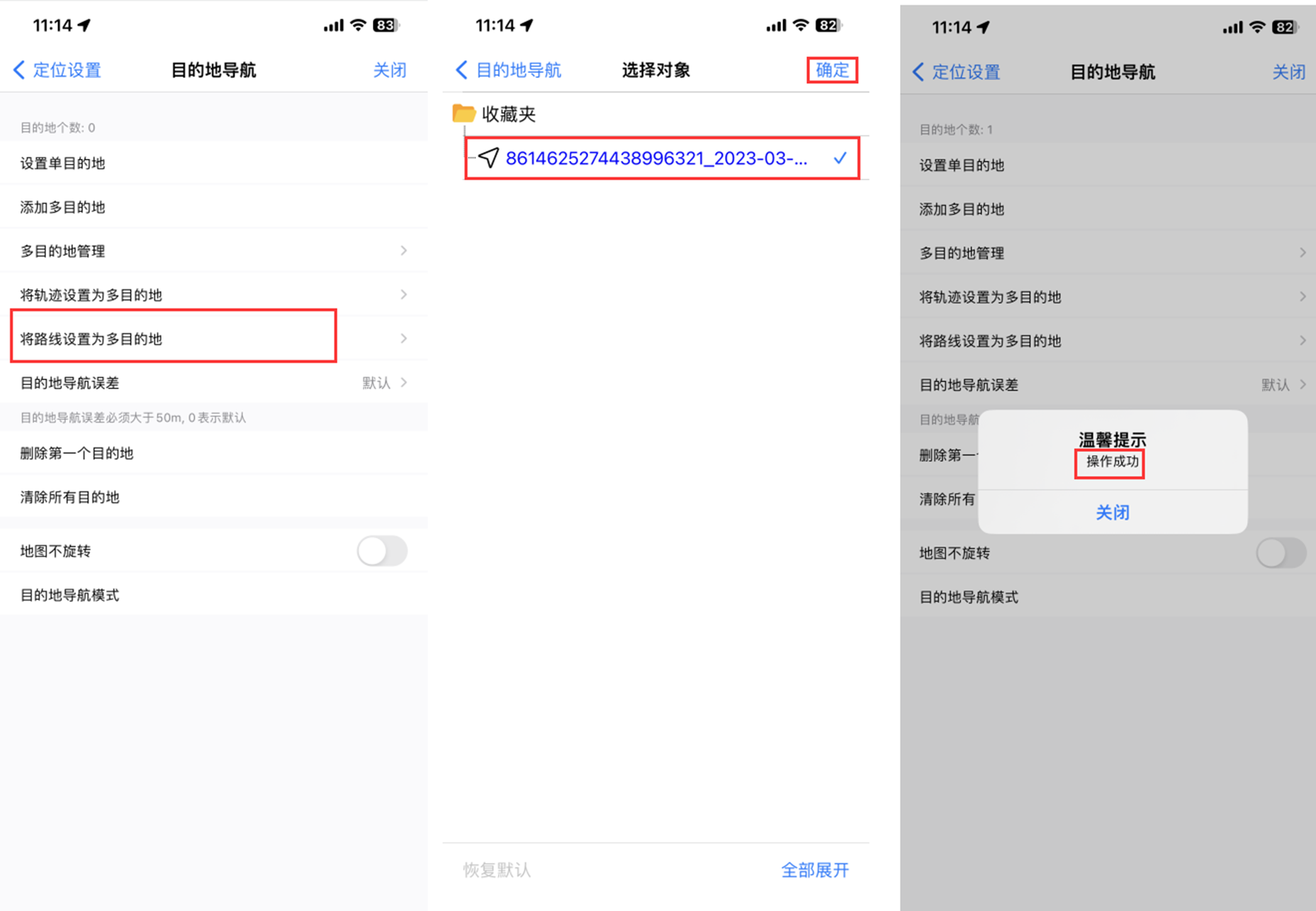
Task: Tap 恢复默认 at the bottom left
Action: [x=496, y=871]
